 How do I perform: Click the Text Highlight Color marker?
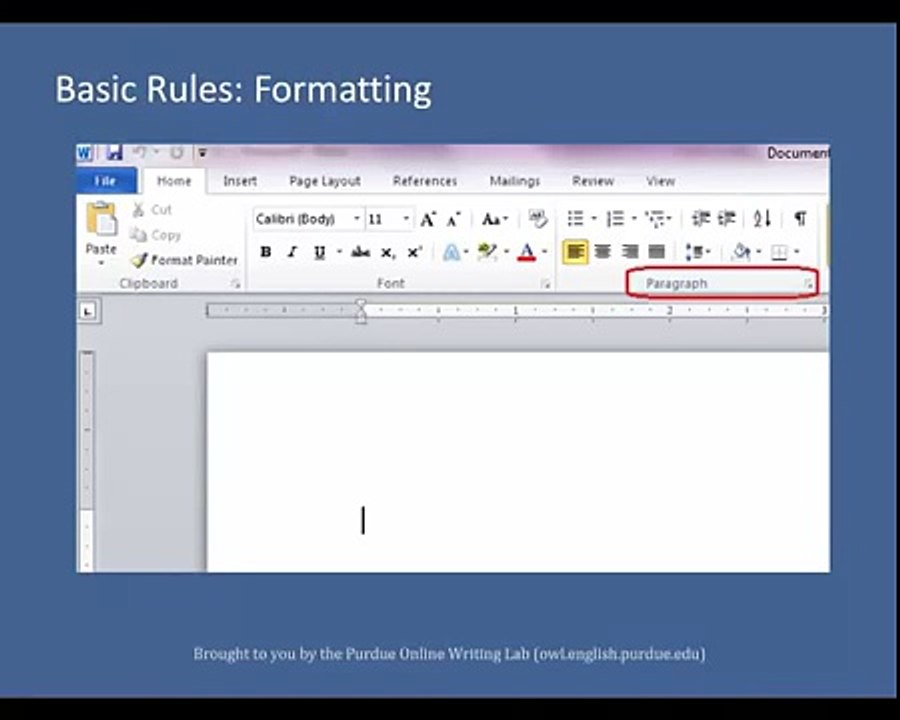click(x=487, y=252)
